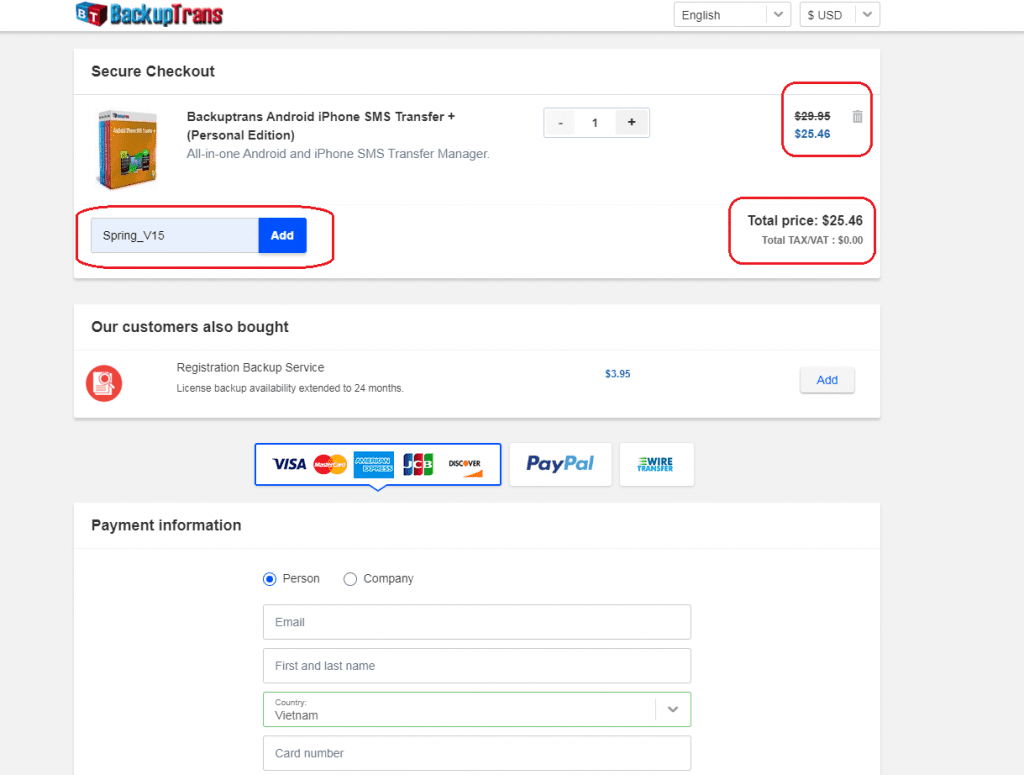Choose PayPal payment method
This screenshot has height=775, width=1024.
560,464
